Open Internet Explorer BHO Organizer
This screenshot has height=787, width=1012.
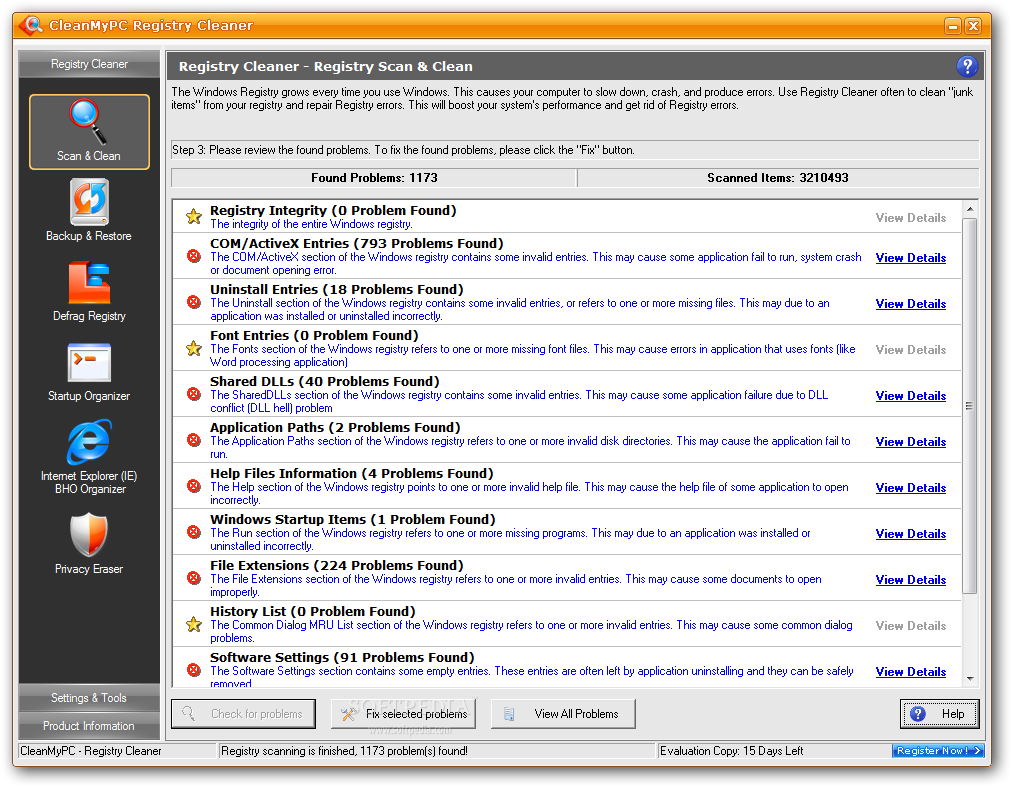pos(89,456)
